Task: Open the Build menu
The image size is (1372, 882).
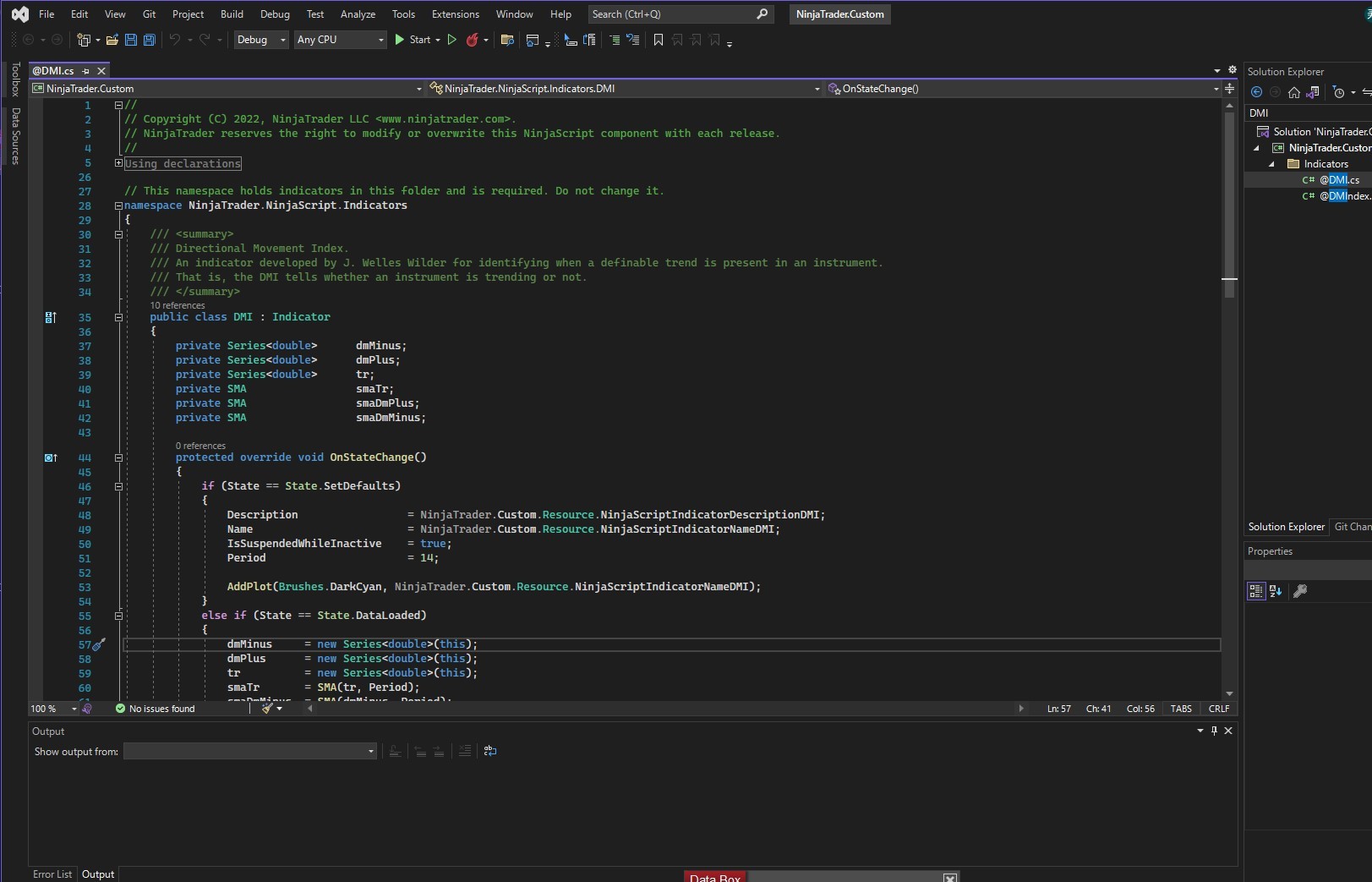Action: (232, 14)
